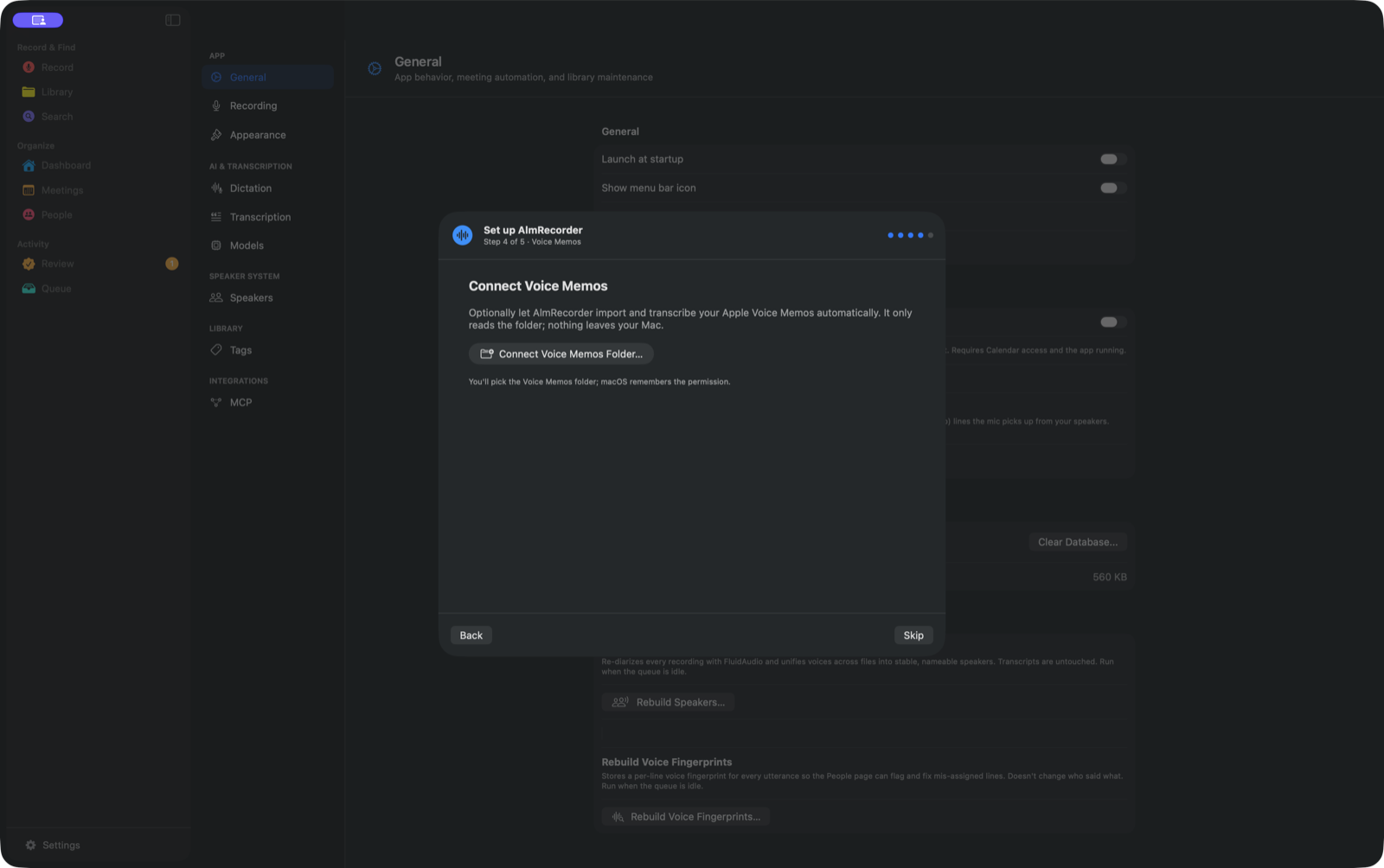Viewport: 1384px width, 868px height.
Task: Click the purple pill button at the top-left
Action: 38,20
